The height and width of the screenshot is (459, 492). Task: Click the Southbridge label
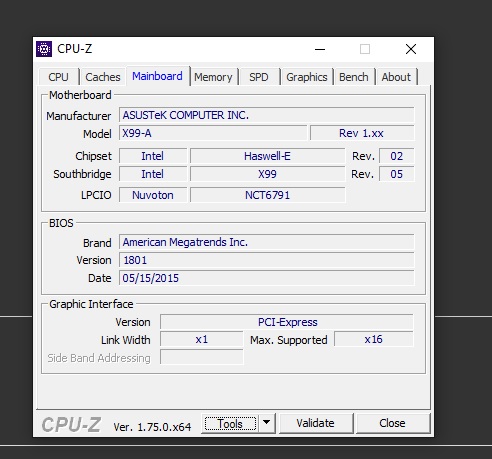[x=82, y=174]
